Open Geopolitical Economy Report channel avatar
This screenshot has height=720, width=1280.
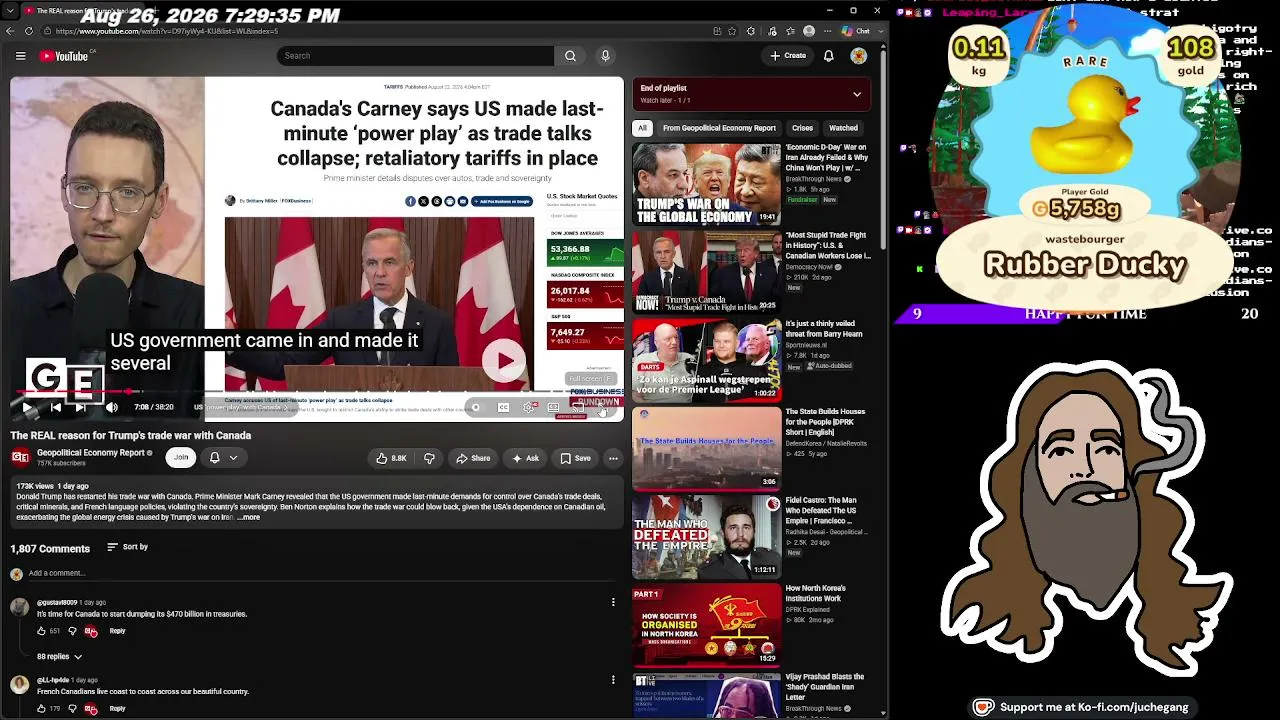coord(20,457)
